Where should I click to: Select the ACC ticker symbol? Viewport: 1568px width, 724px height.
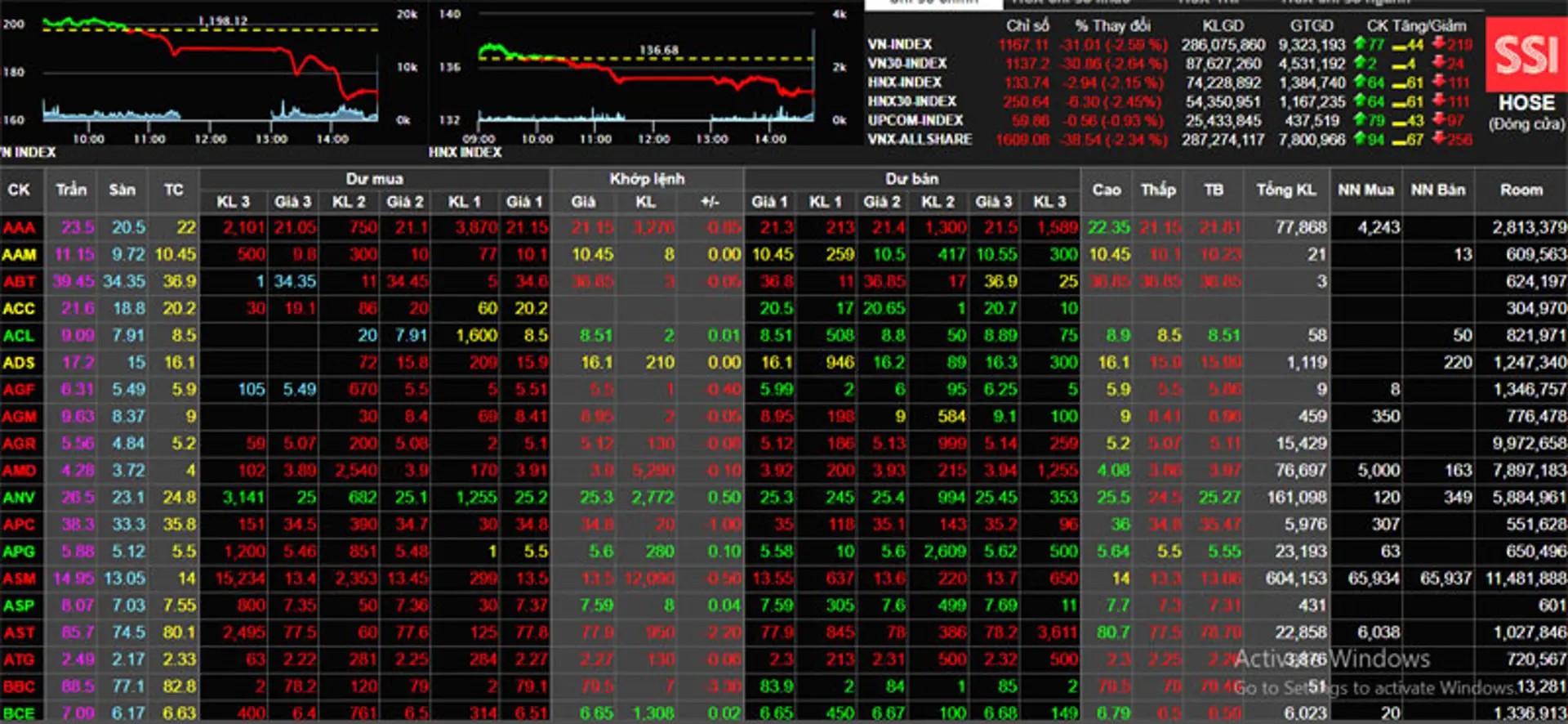point(19,308)
